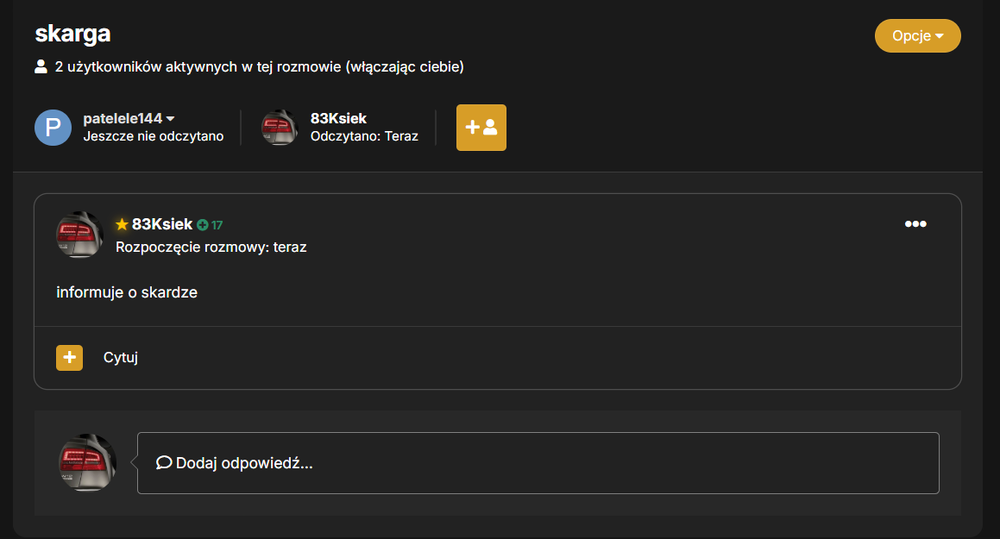The width and height of the screenshot is (1000, 539).
Task: Open the Opcje dropdown button
Action: (917, 36)
